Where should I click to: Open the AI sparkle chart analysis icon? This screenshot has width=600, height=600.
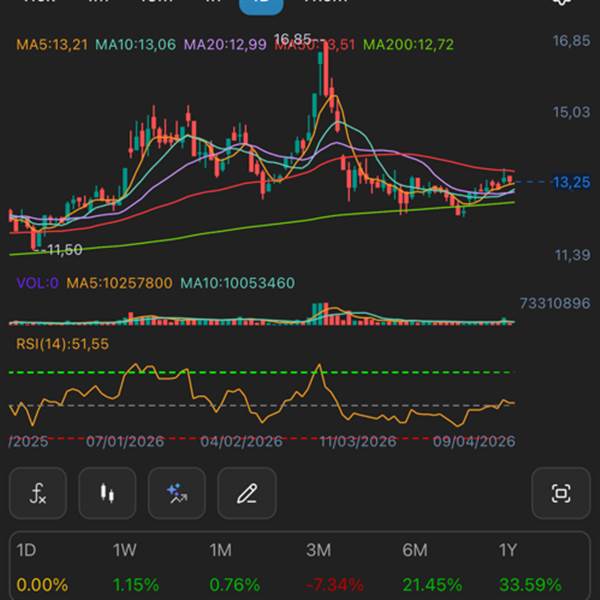tap(177, 493)
